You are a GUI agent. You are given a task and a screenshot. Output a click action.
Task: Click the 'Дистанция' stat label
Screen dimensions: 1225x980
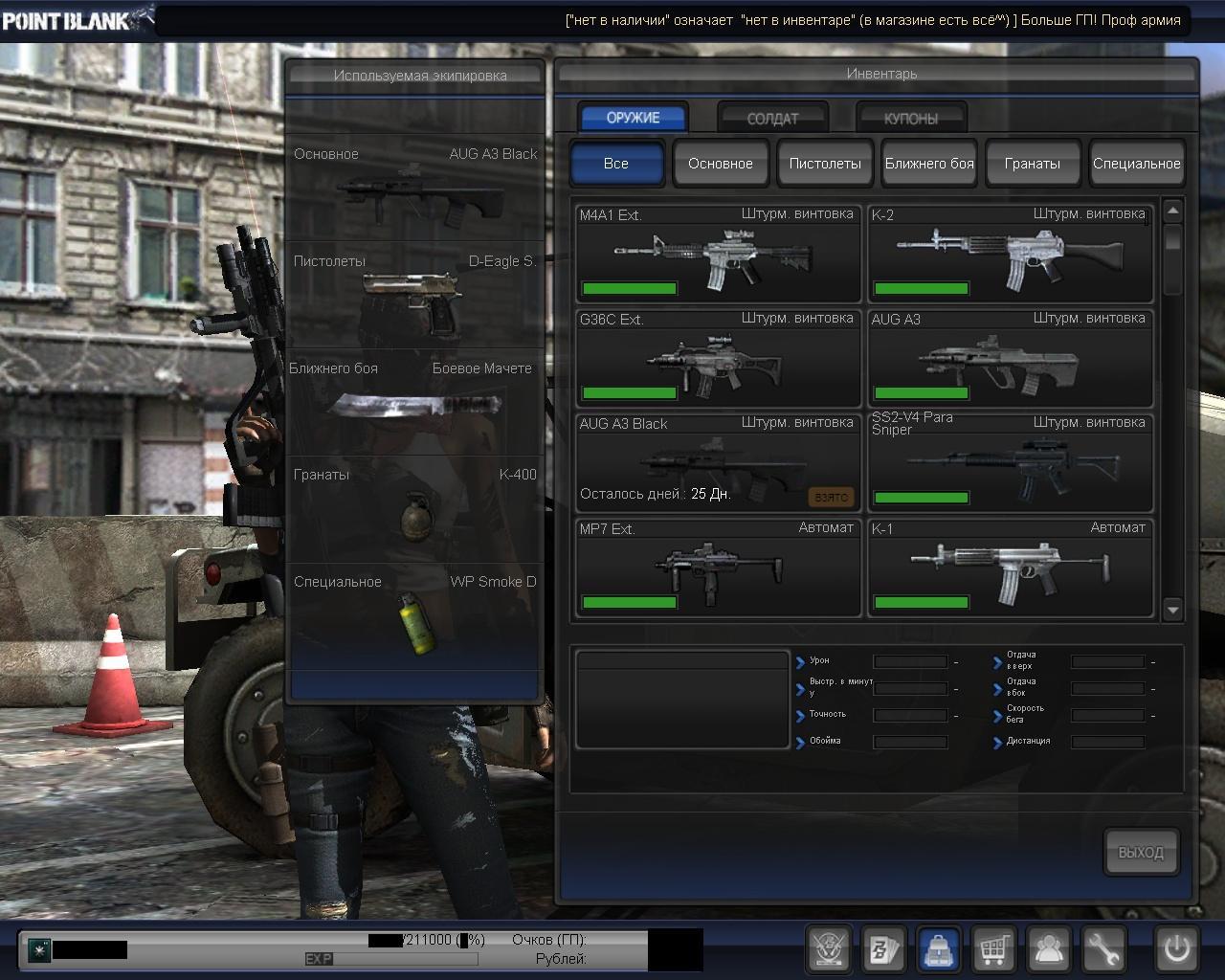tap(1029, 741)
